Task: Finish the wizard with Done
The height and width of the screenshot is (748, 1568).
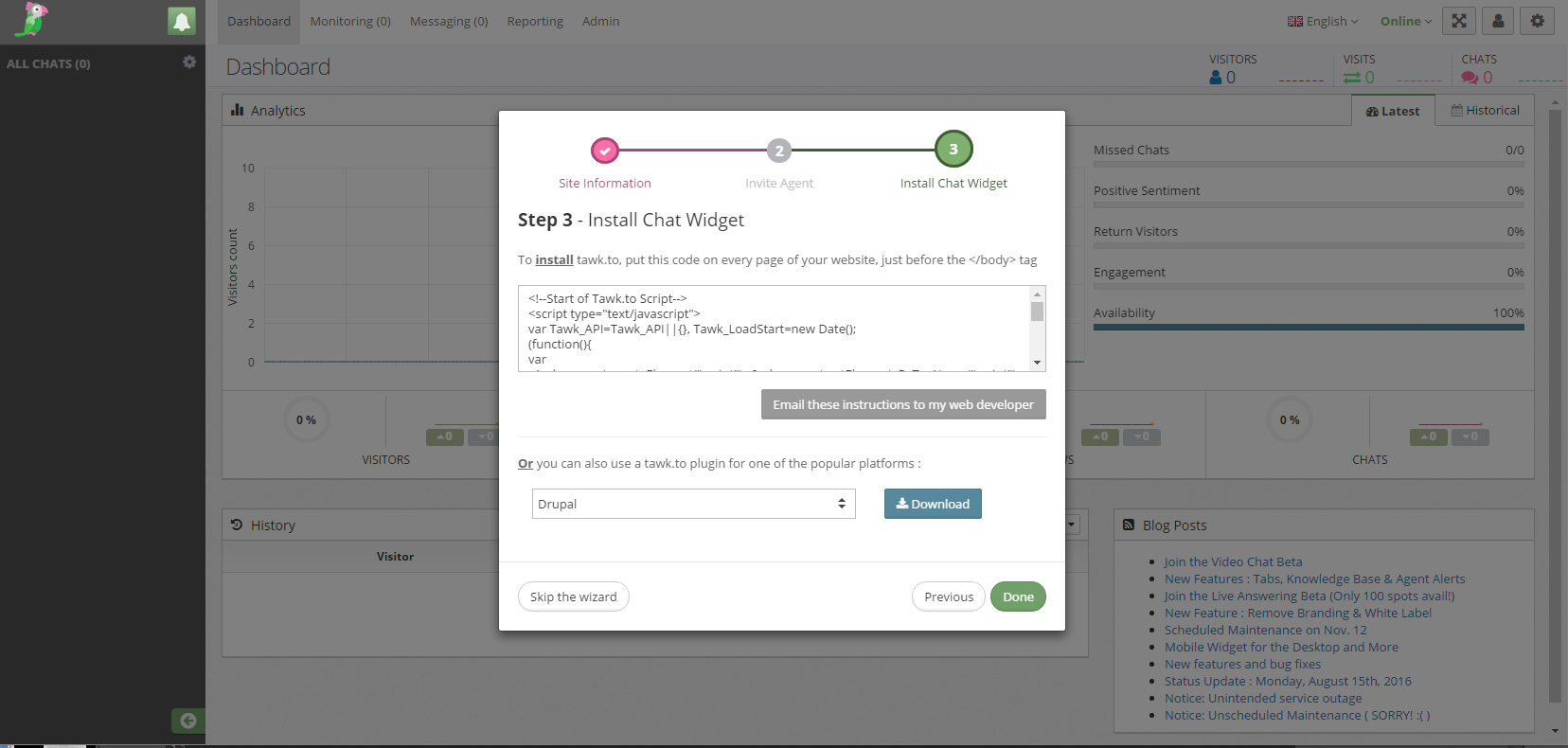Action: point(1018,597)
